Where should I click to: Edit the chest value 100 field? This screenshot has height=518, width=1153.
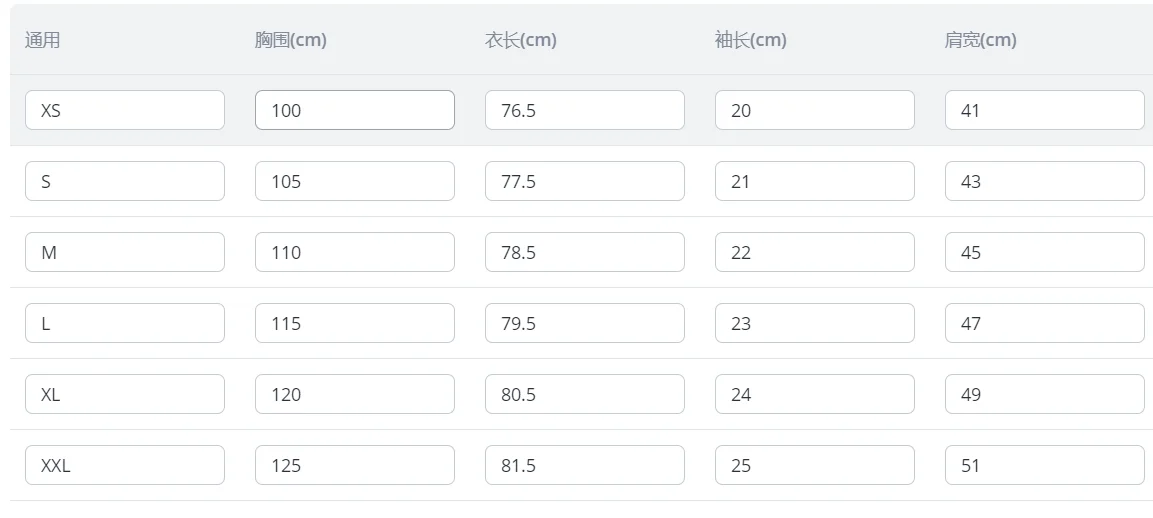(355, 110)
